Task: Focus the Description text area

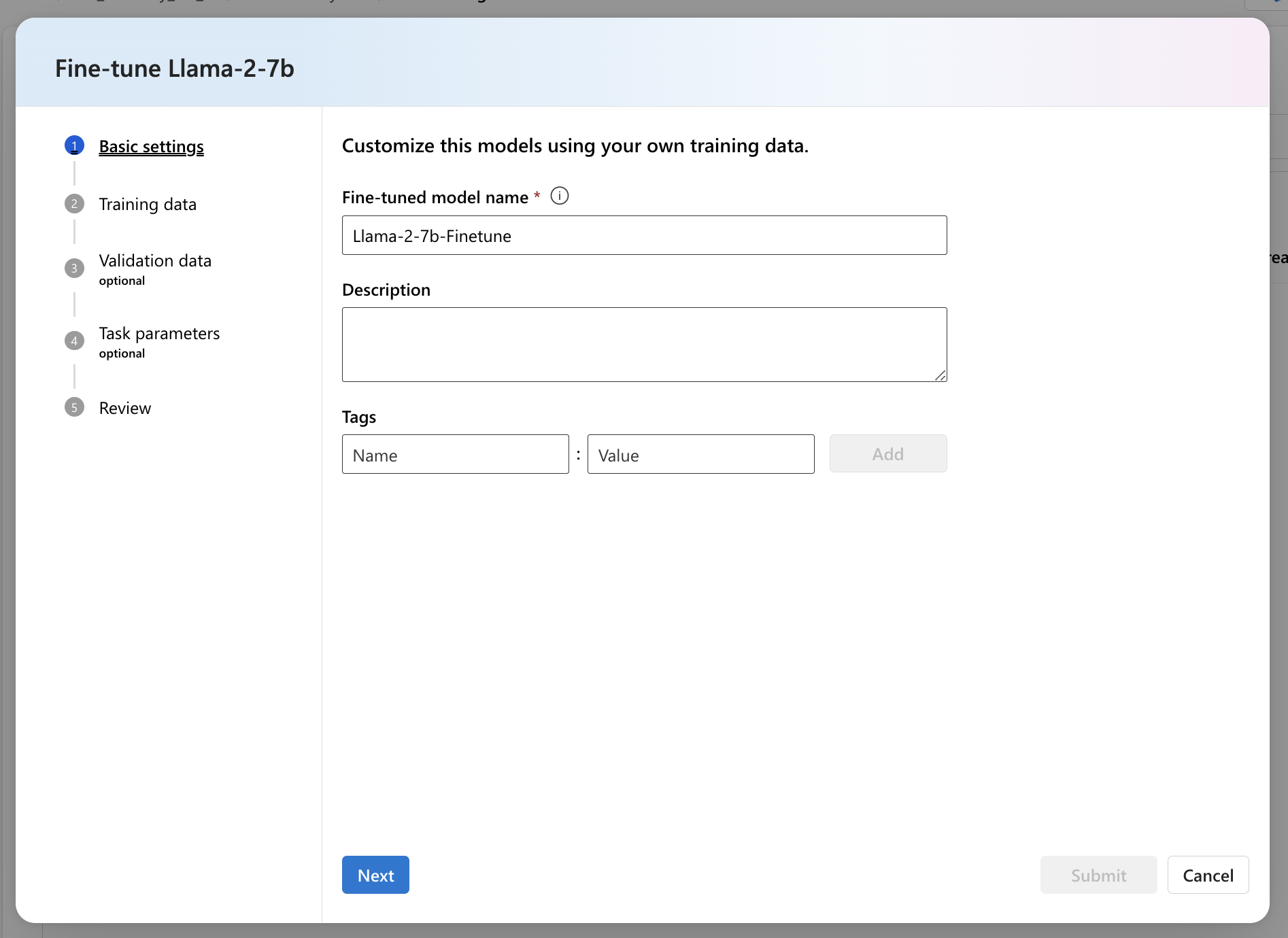Action: (x=644, y=345)
